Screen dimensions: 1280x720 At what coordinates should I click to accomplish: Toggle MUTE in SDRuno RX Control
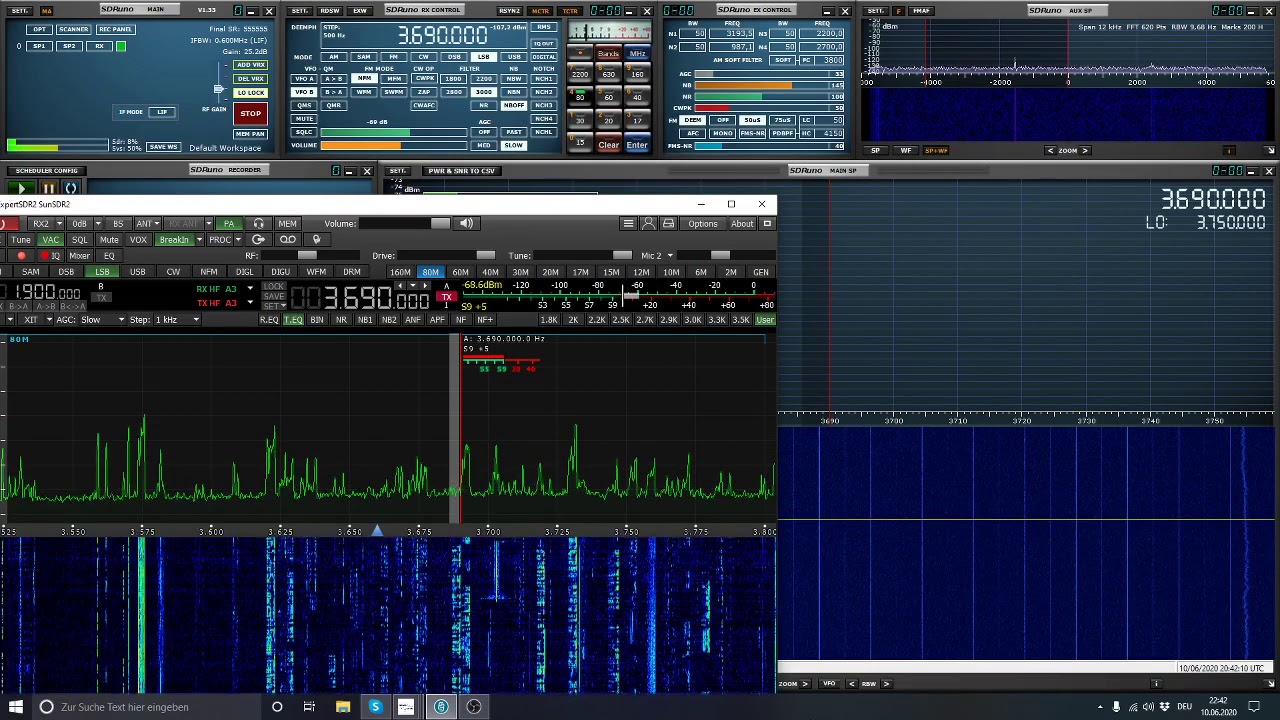tap(304, 119)
